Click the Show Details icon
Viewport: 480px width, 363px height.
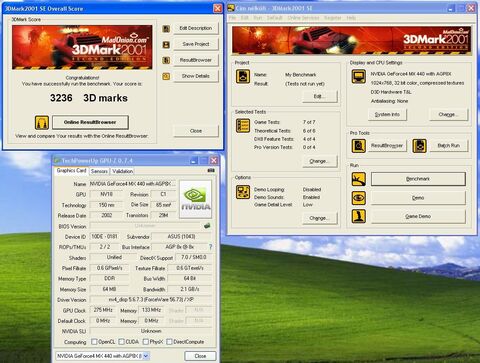pyautogui.click(x=166, y=76)
